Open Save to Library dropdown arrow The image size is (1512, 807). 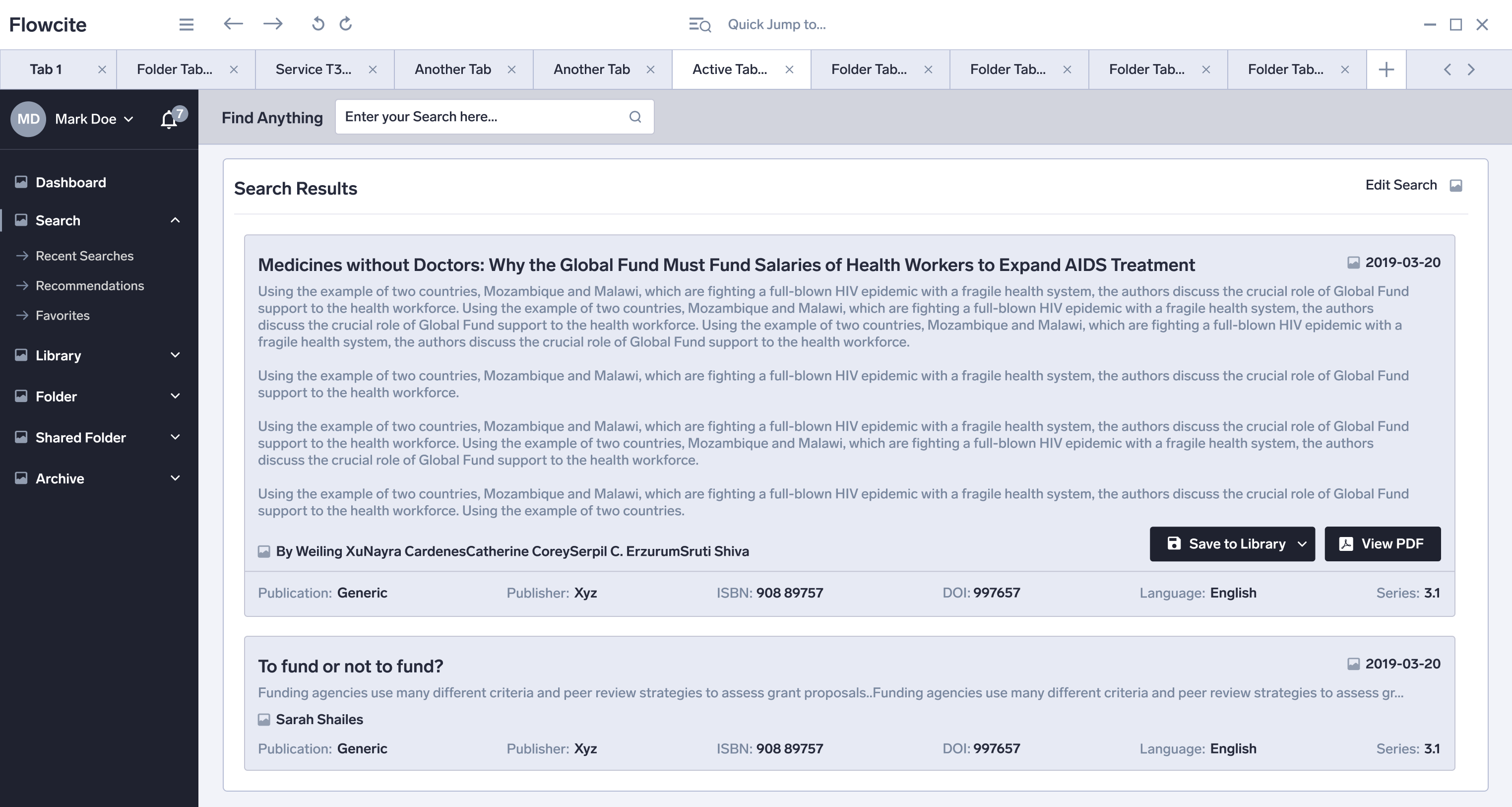[1302, 544]
